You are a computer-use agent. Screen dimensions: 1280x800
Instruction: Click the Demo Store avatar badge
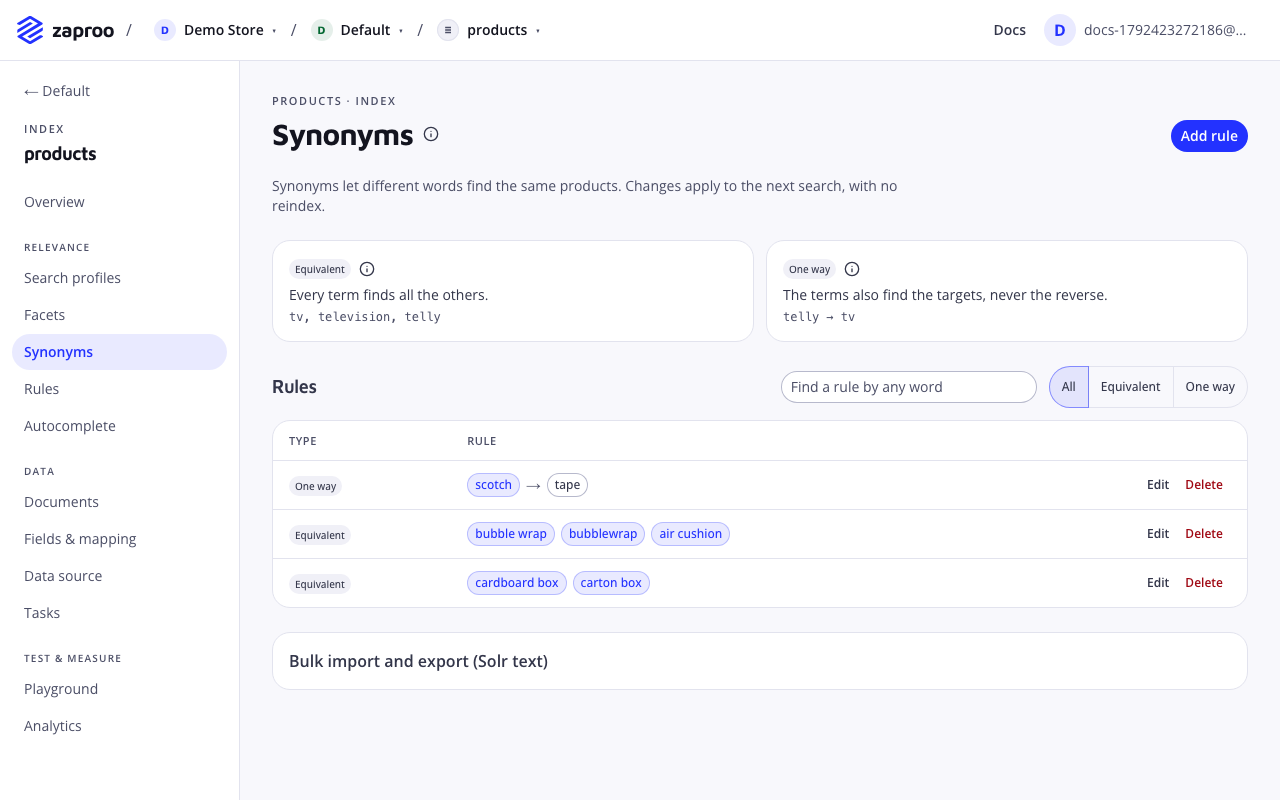(165, 30)
